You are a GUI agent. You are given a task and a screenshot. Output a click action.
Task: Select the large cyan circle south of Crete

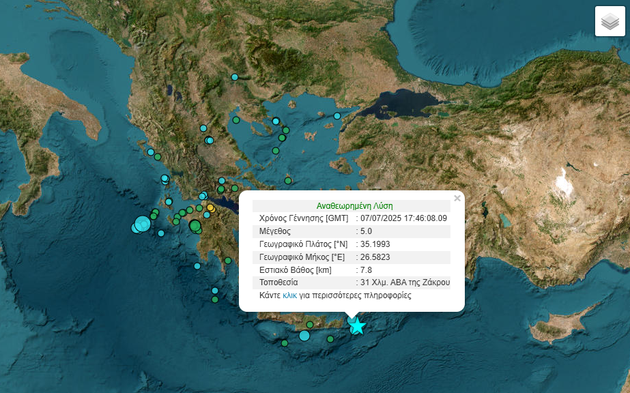click(x=305, y=336)
